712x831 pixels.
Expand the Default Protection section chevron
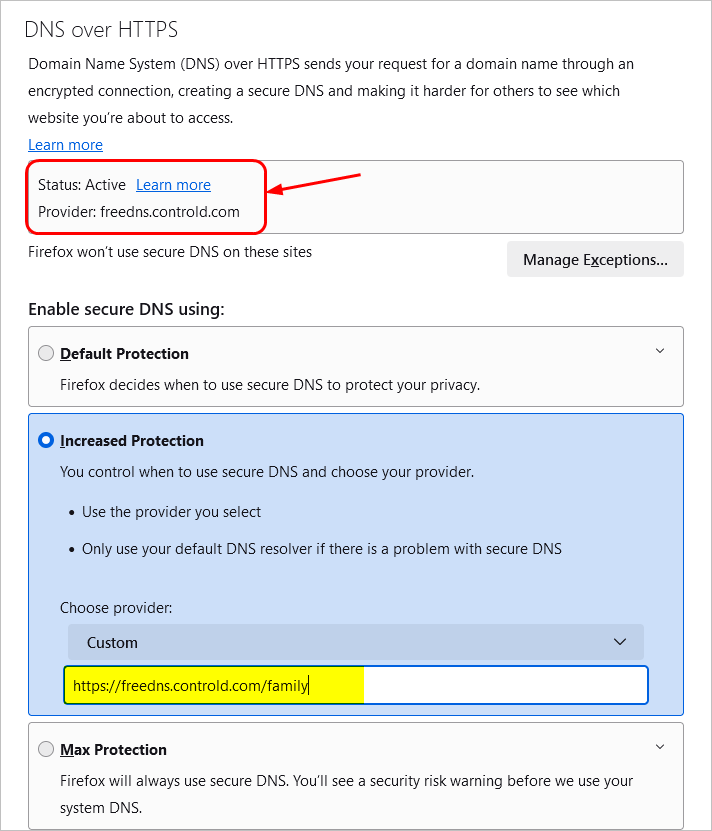click(x=660, y=351)
